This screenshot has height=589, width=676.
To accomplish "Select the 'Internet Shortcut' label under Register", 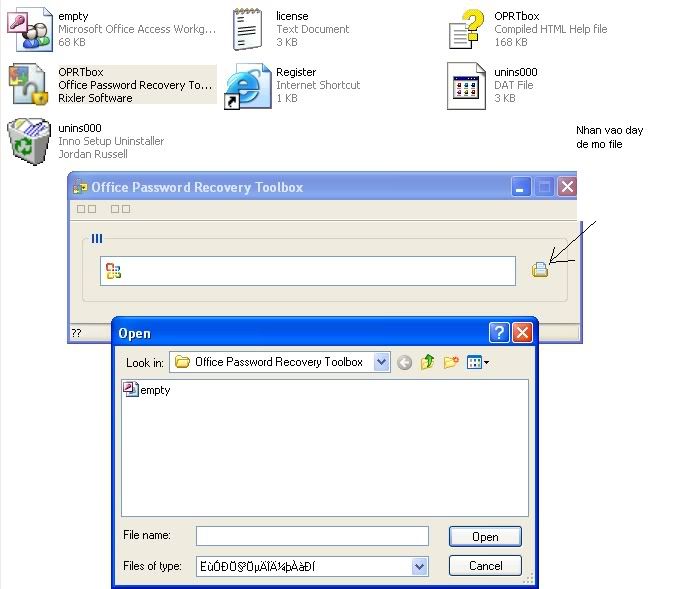I will [318, 85].
